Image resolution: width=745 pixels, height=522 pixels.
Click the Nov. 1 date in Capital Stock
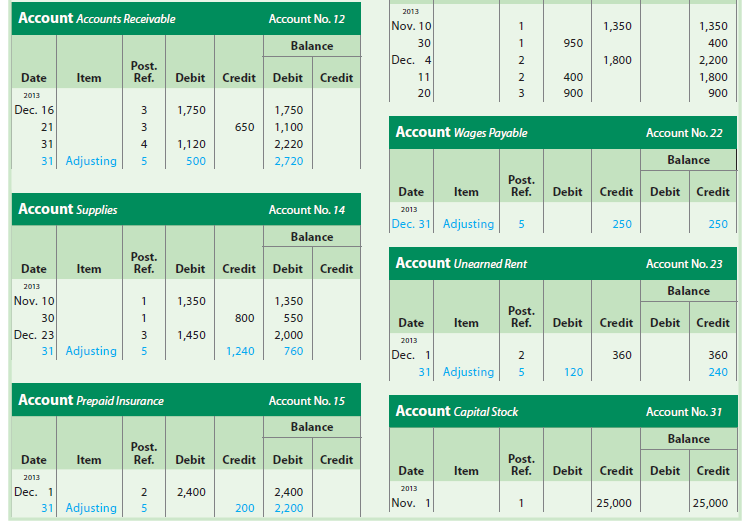pos(412,503)
